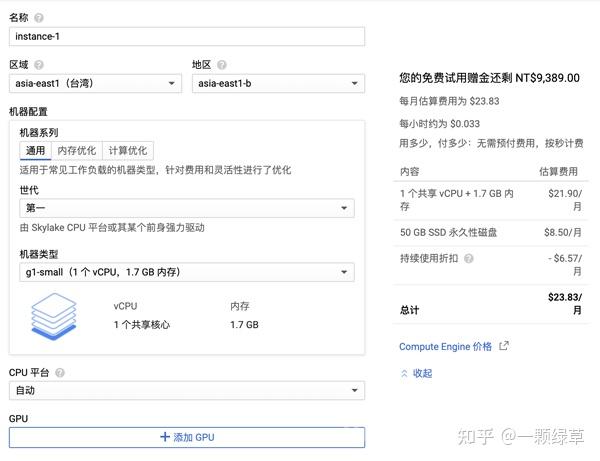Click the 1.7 GB 内存 value
Screen dimensions: 600x461
coord(244,325)
